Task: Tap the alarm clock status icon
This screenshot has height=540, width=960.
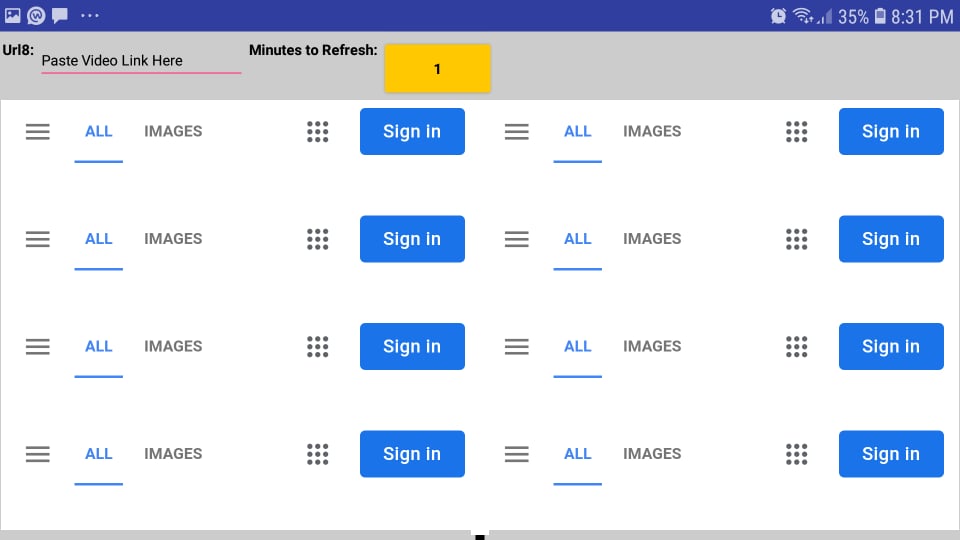Action: [x=778, y=16]
